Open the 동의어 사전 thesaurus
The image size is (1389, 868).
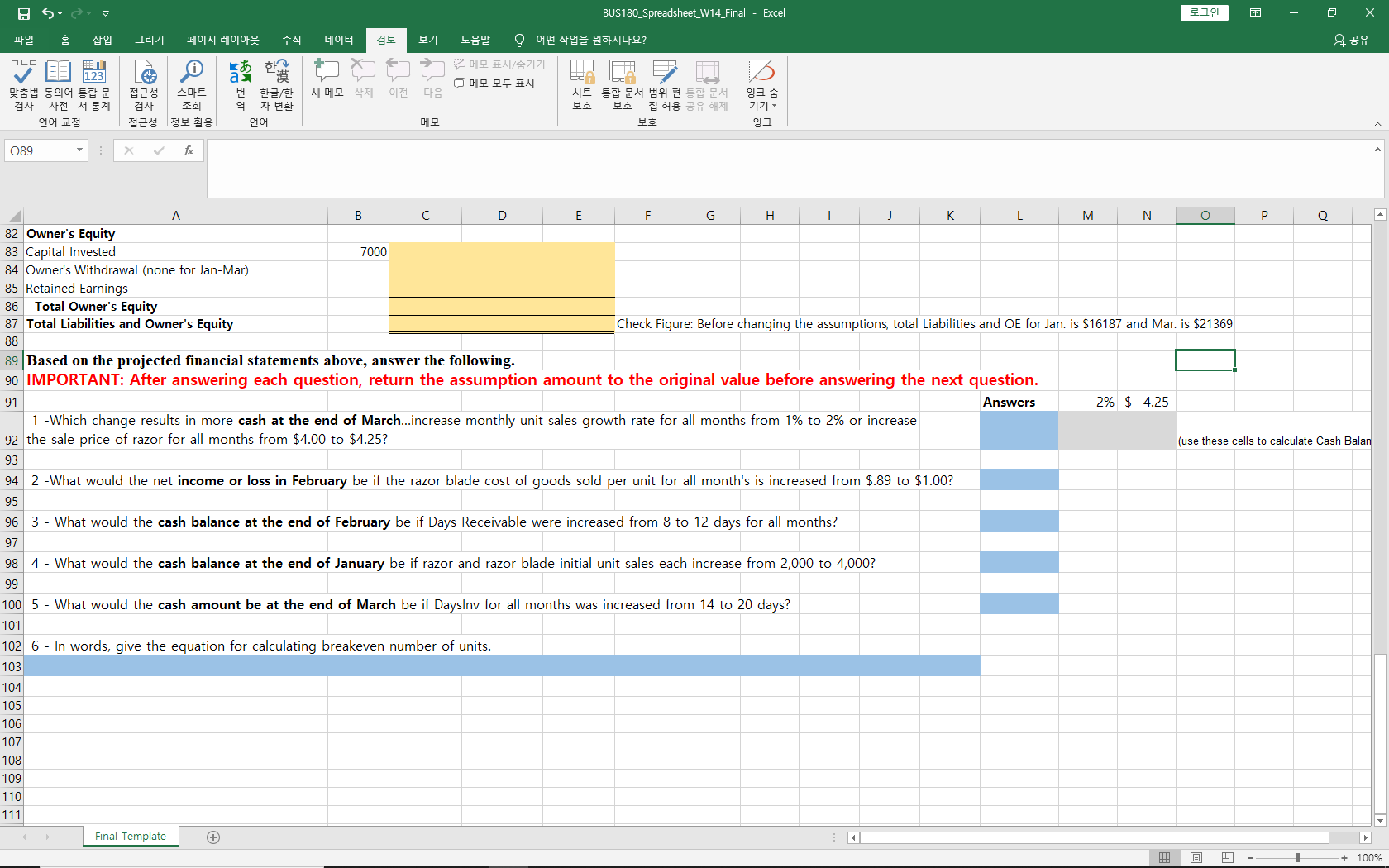pos(58,83)
